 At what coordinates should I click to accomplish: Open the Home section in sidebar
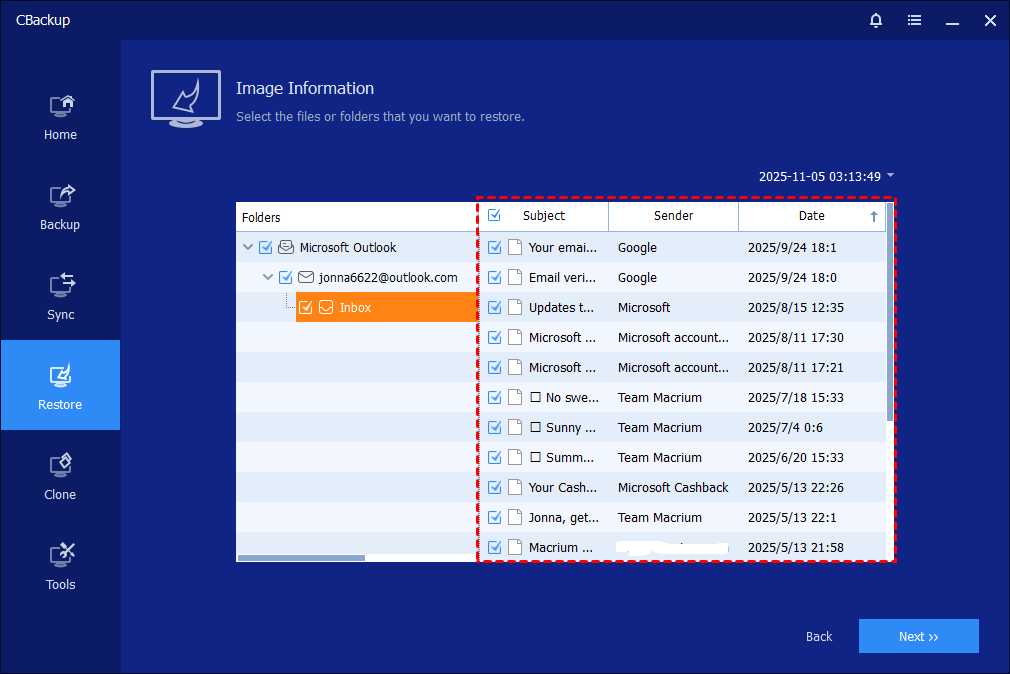[x=60, y=116]
